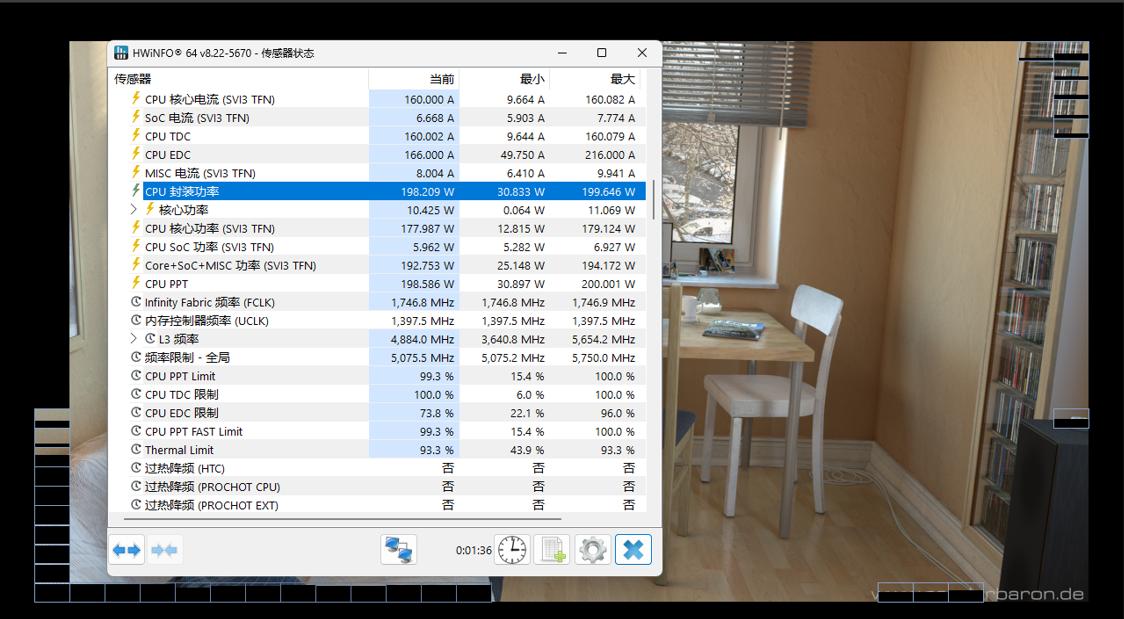Select the CPU 封装功率 row label
Viewport: 1124px width, 619px height.
[x=182, y=191]
